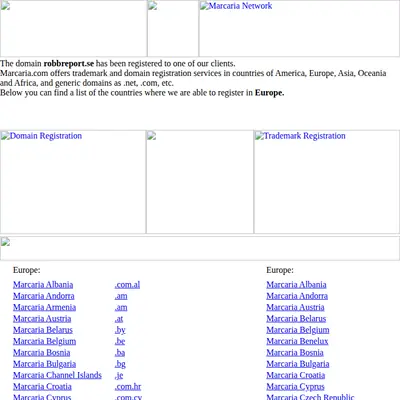Click the .bg domain link
This screenshot has height=400, width=400.
(x=120, y=364)
